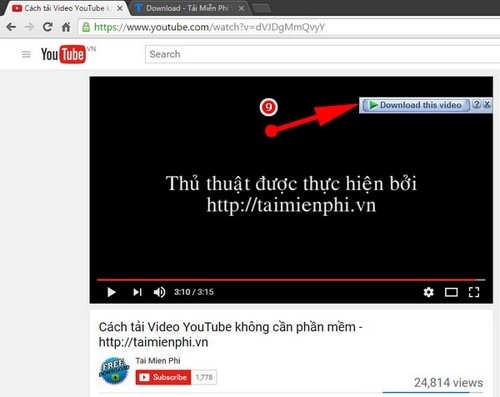Click the 3:10 / 3:15 time display
The image size is (500, 397).
coord(194,292)
